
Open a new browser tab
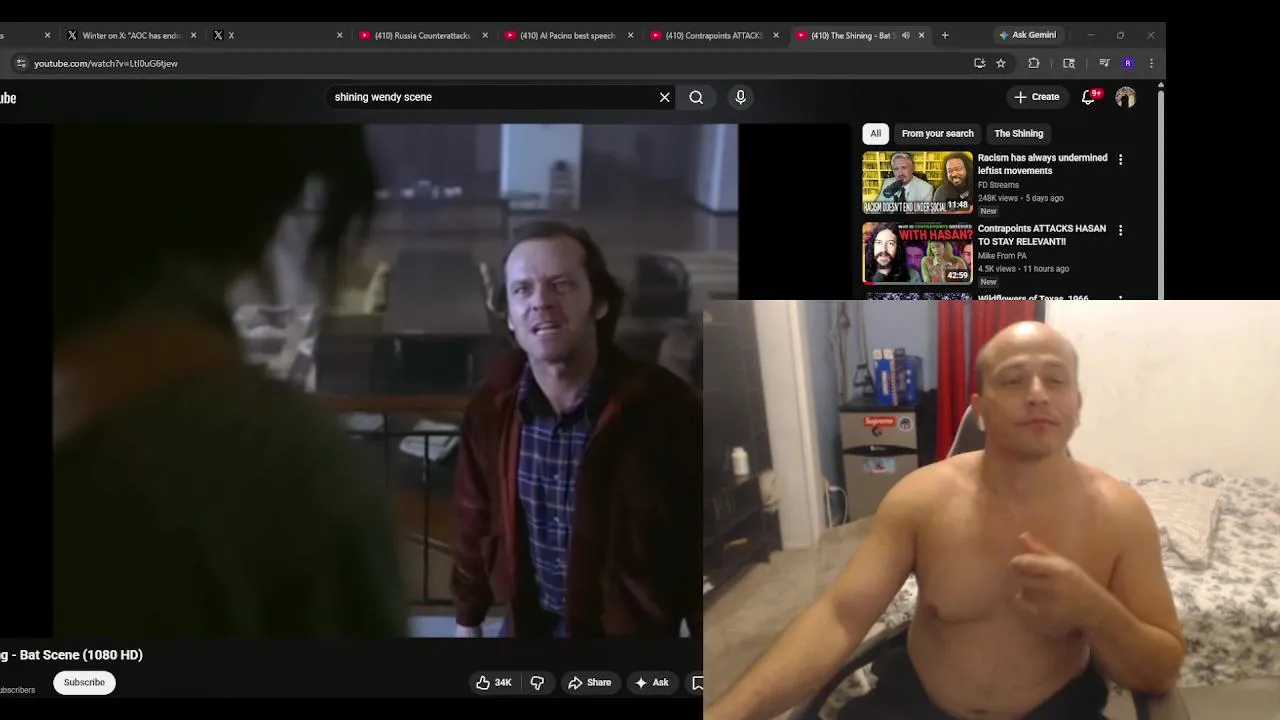point(945,35)
